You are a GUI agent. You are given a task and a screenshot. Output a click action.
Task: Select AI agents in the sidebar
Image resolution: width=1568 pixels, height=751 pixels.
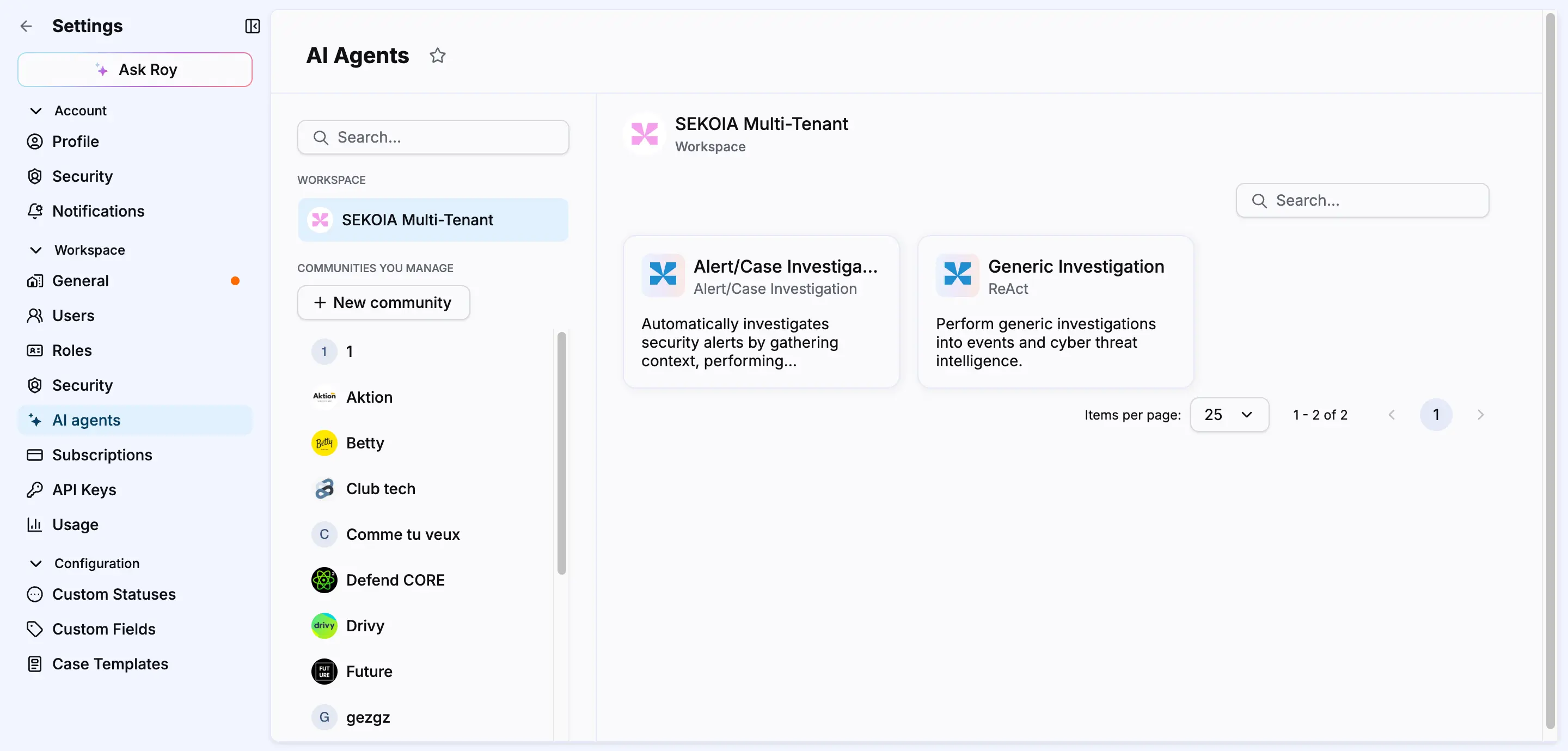[135, 420]
